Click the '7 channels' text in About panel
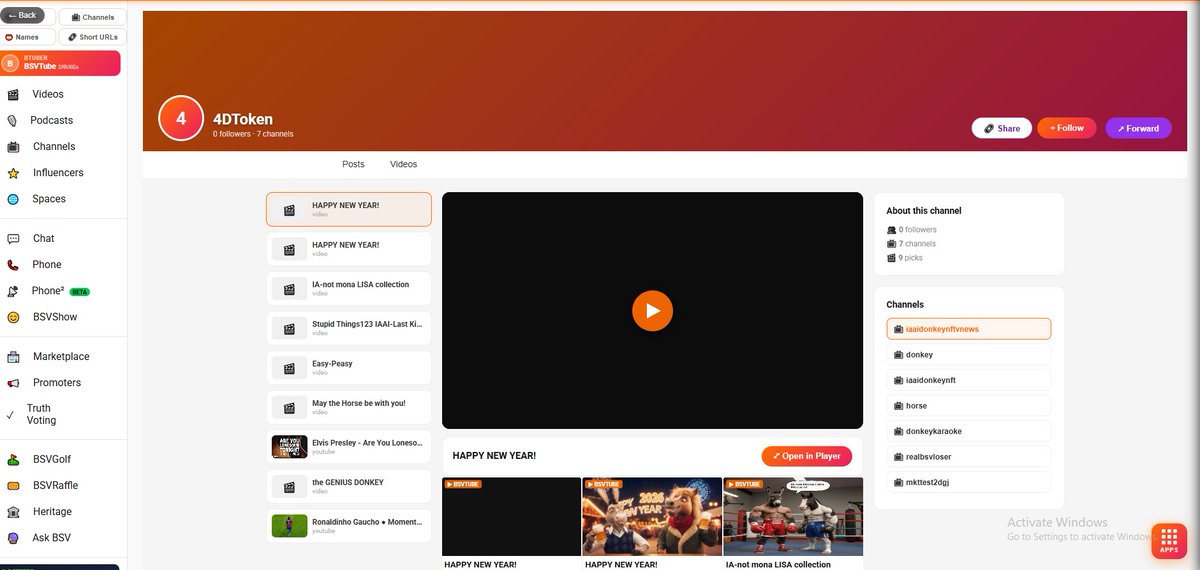 click(917, 244)
